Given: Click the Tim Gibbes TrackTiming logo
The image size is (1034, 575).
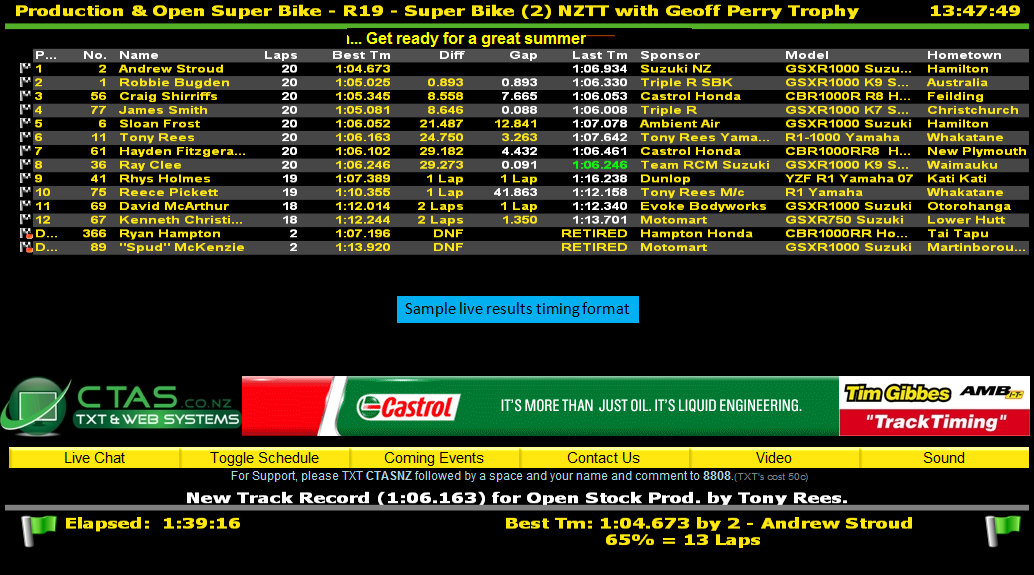Looking at the screenshot, I should pyautogui.click(x=934, y=406).
